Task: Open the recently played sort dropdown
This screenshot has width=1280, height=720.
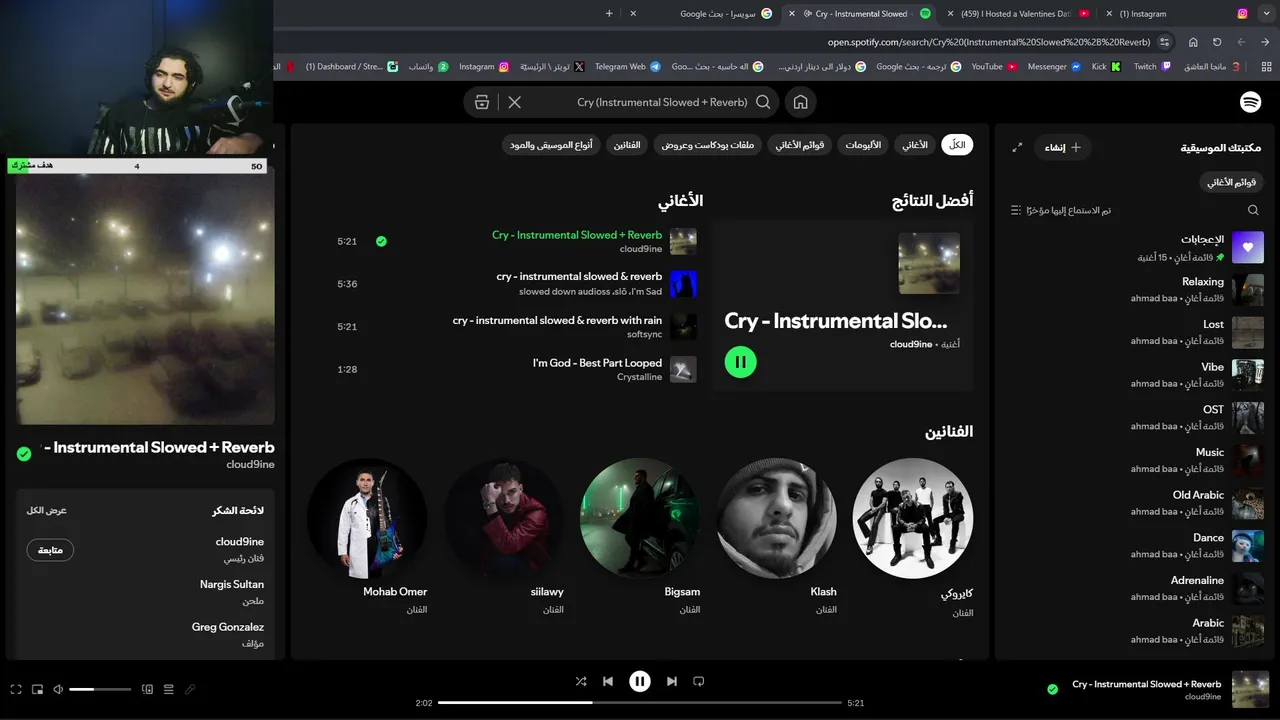Action: [1061, 210]
